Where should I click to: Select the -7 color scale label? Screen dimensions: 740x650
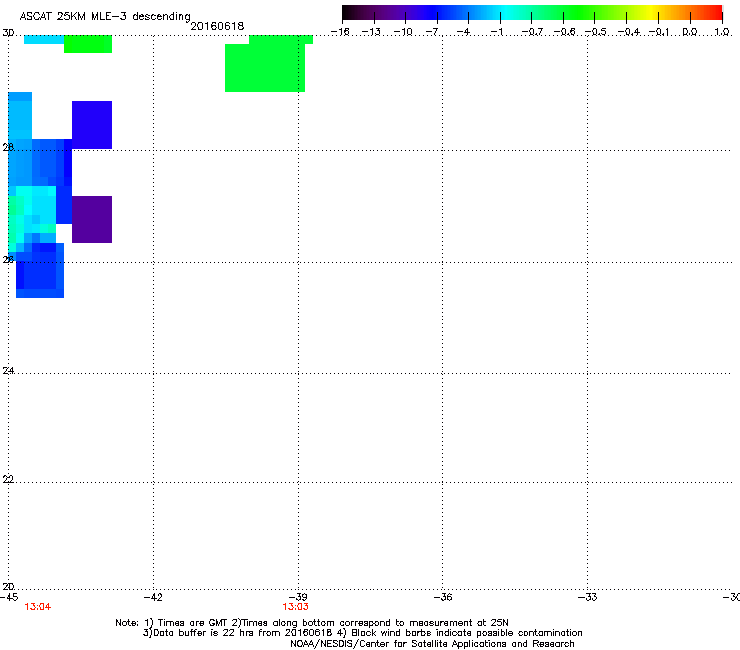434,32
